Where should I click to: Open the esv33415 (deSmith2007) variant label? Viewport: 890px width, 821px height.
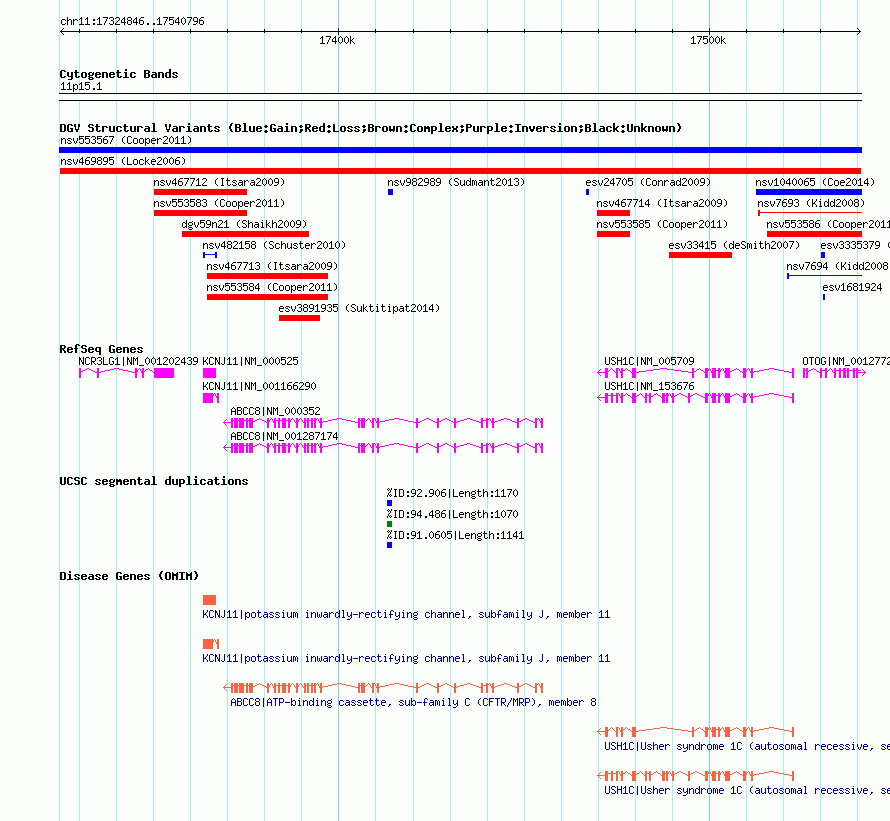[x=734, y=245]
